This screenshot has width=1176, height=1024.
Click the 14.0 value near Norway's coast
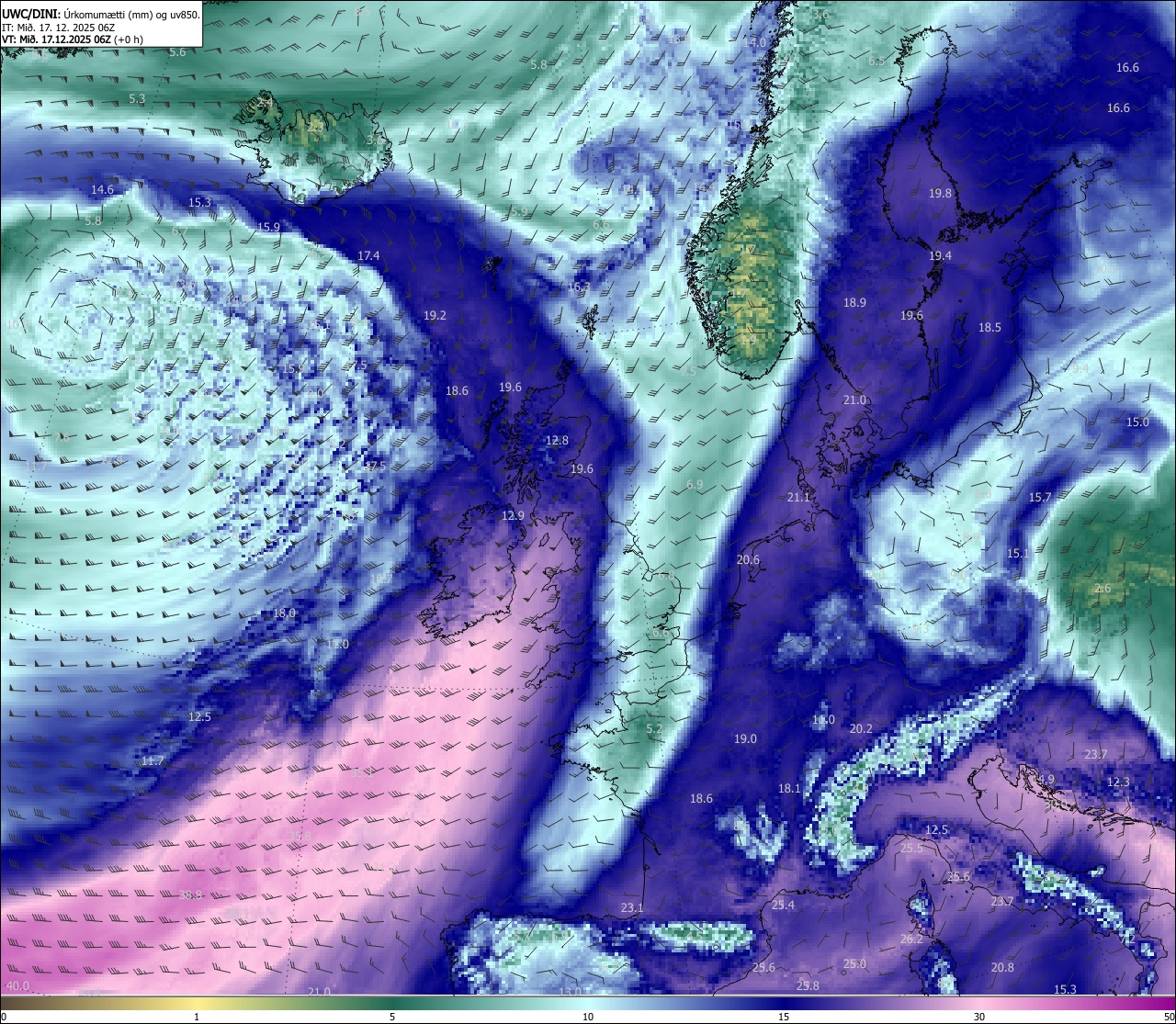[x=754, y=43]
